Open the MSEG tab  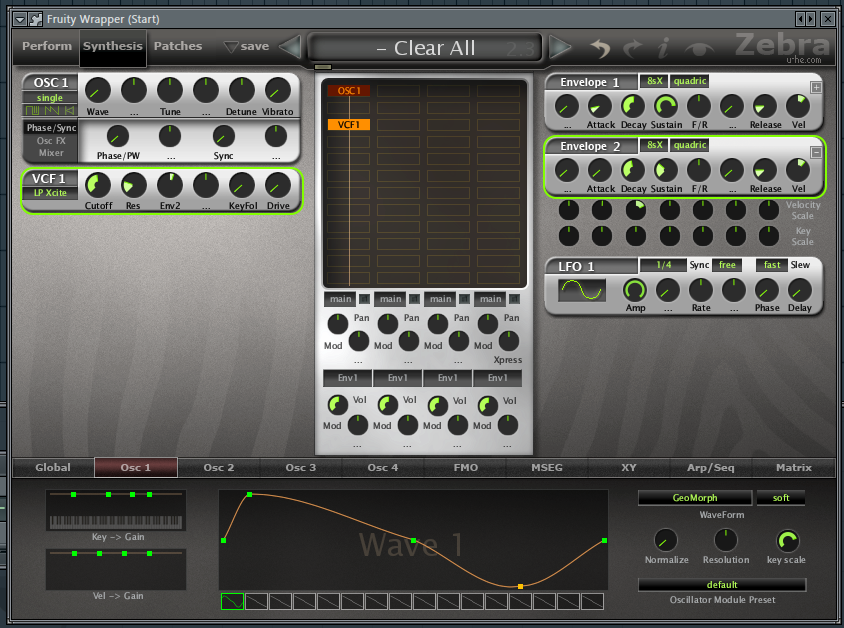pos(547,468)
